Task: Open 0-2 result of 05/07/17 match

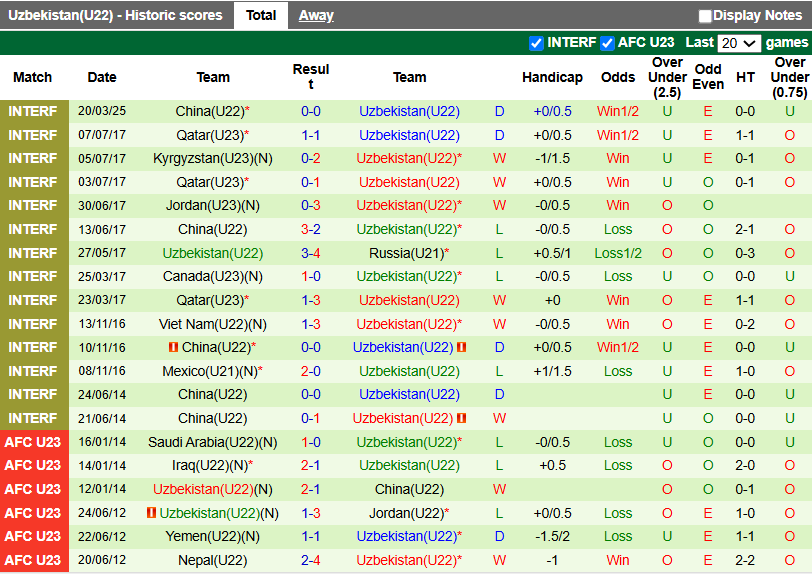Action: 311,159
